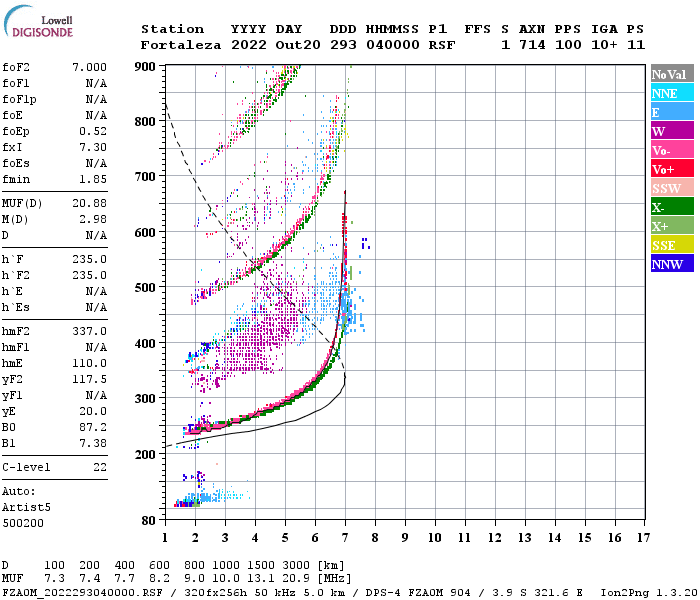Viewport: 700px width, 600px height.
Task: Select the X- dark green swatch
Action: click(x=672, y=207)
